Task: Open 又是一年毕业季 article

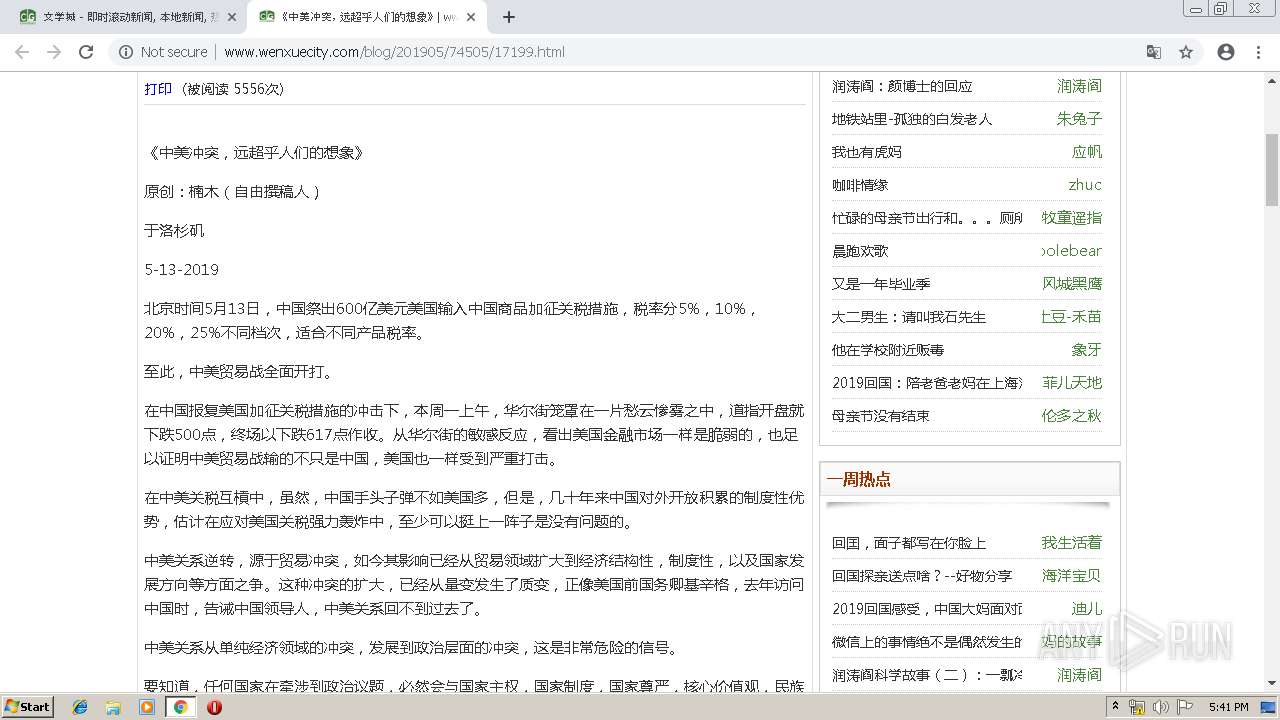Action: [x=881, y=284]
